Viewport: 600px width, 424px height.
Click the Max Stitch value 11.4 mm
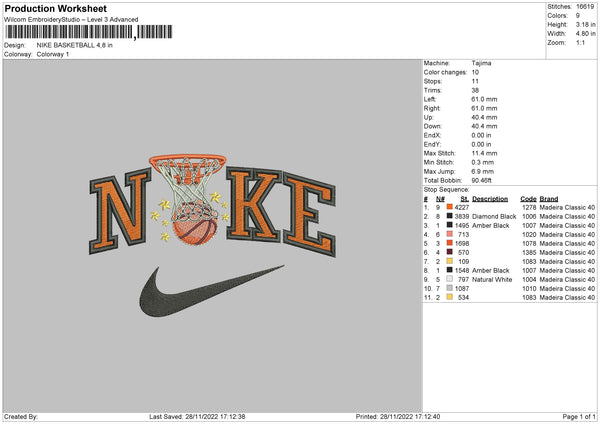pyautogui.click(x=484, y=153)
